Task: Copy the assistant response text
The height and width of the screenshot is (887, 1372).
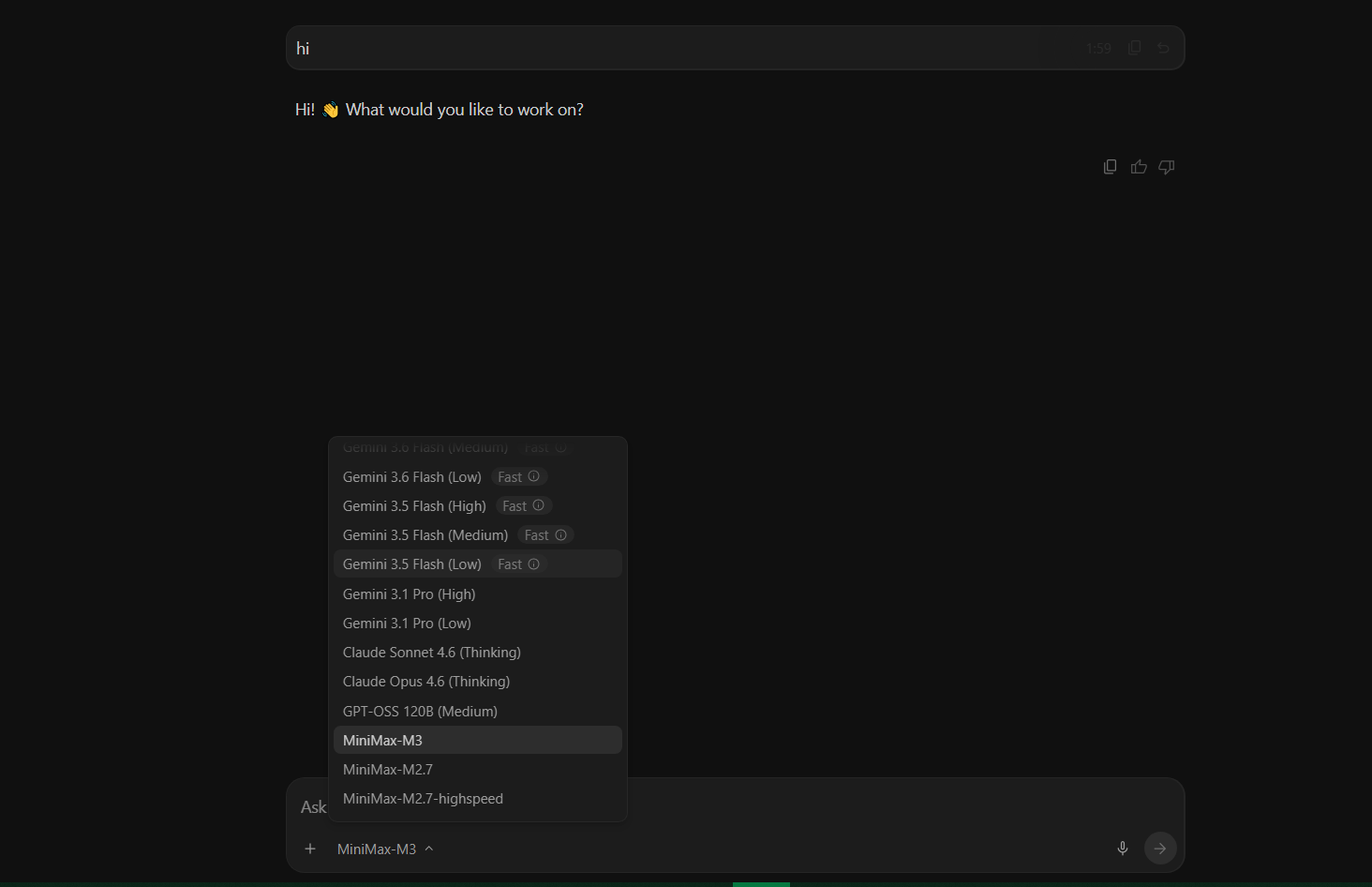Action: coord(1111,167)
